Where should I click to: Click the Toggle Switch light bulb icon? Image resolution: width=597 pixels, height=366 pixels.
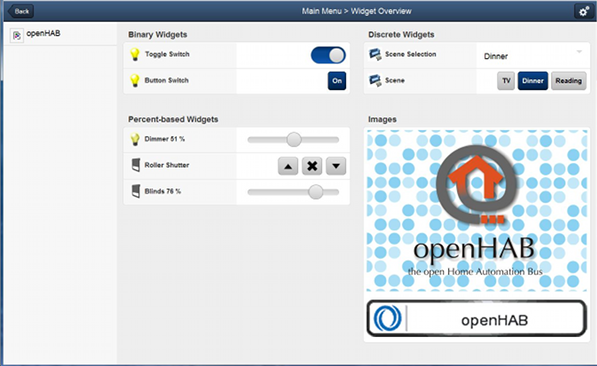(135, 54)
